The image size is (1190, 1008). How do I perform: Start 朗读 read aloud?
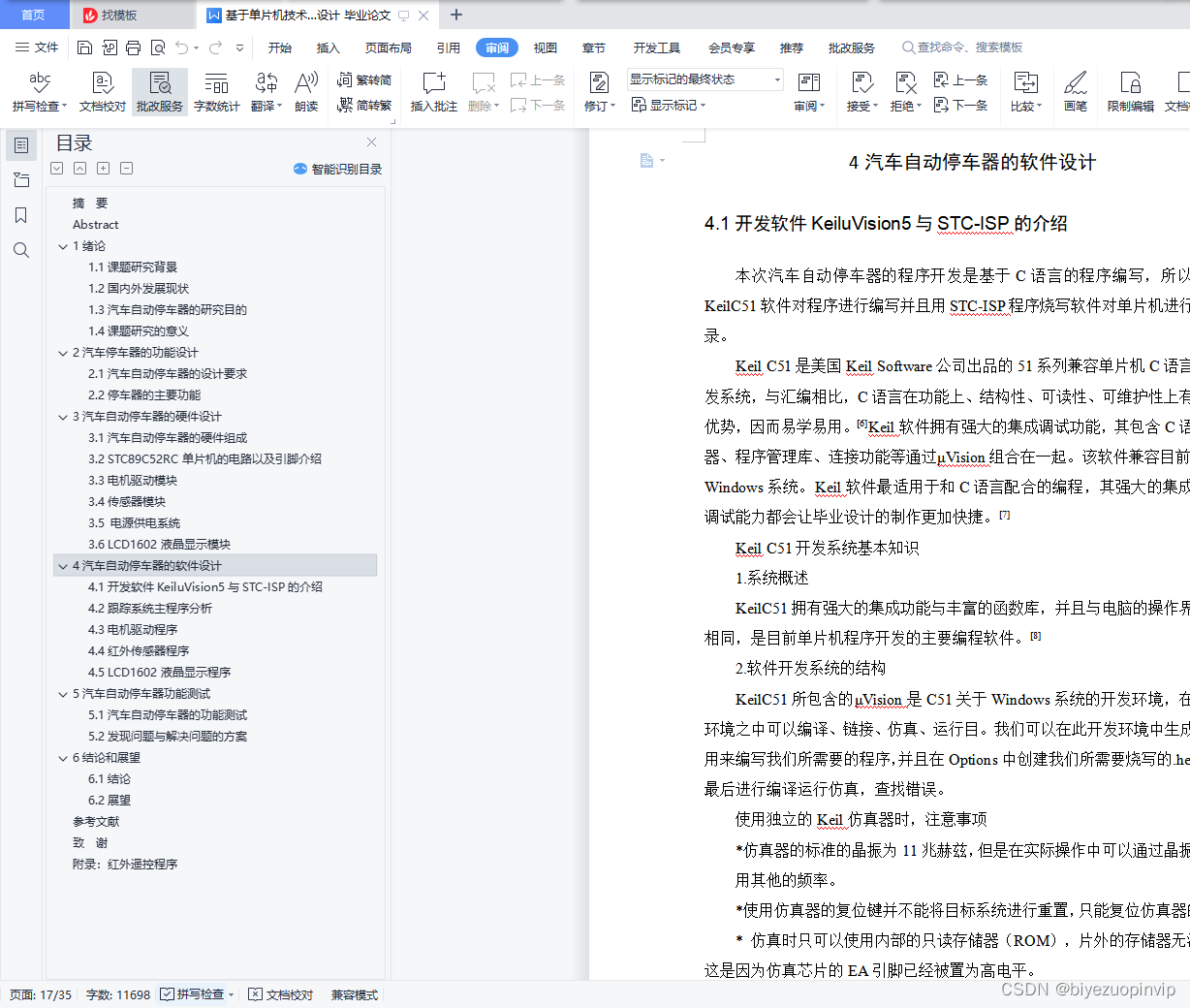[x=306, y=92]
